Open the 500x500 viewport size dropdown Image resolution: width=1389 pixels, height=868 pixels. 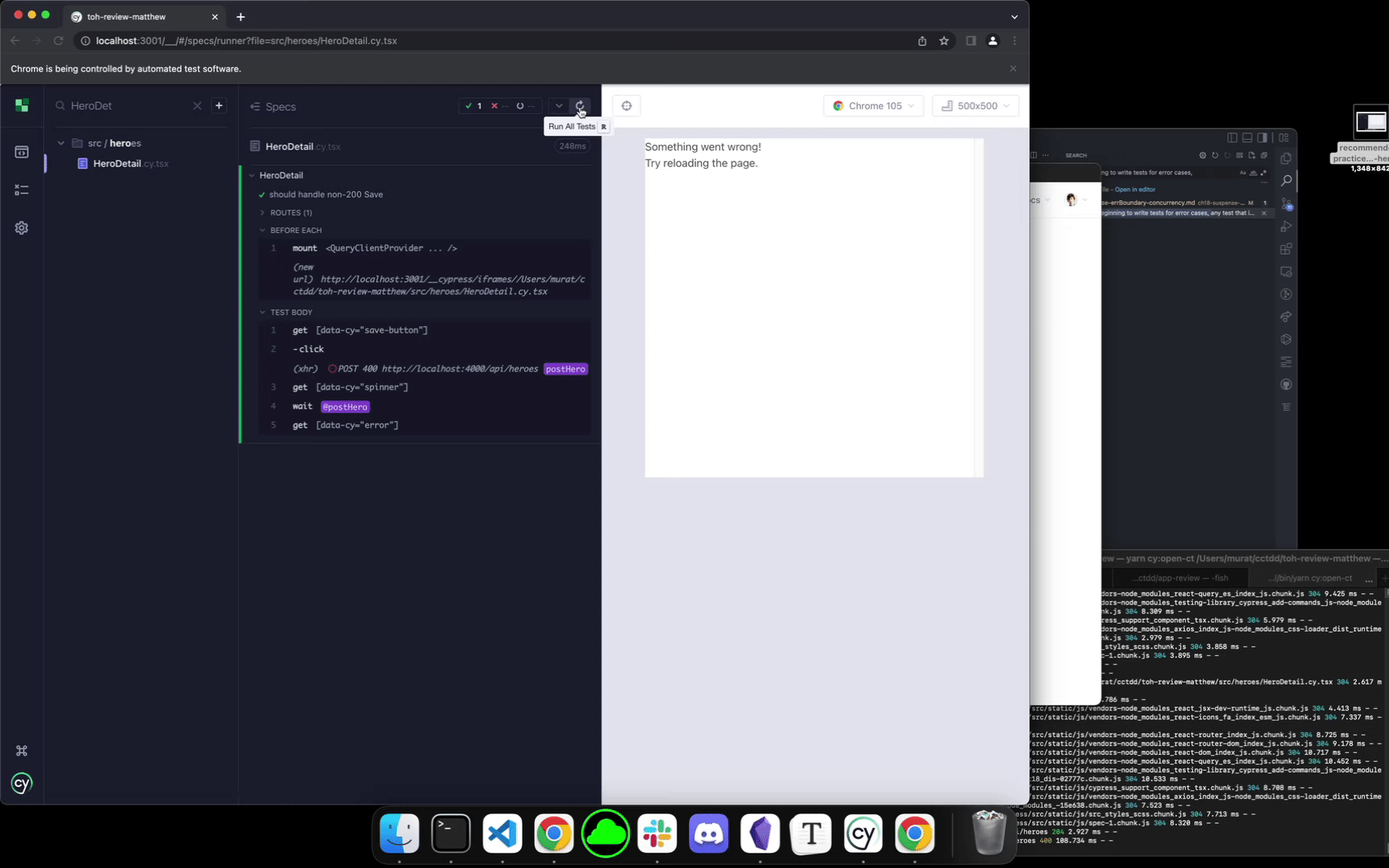click(x=975, y=106)
